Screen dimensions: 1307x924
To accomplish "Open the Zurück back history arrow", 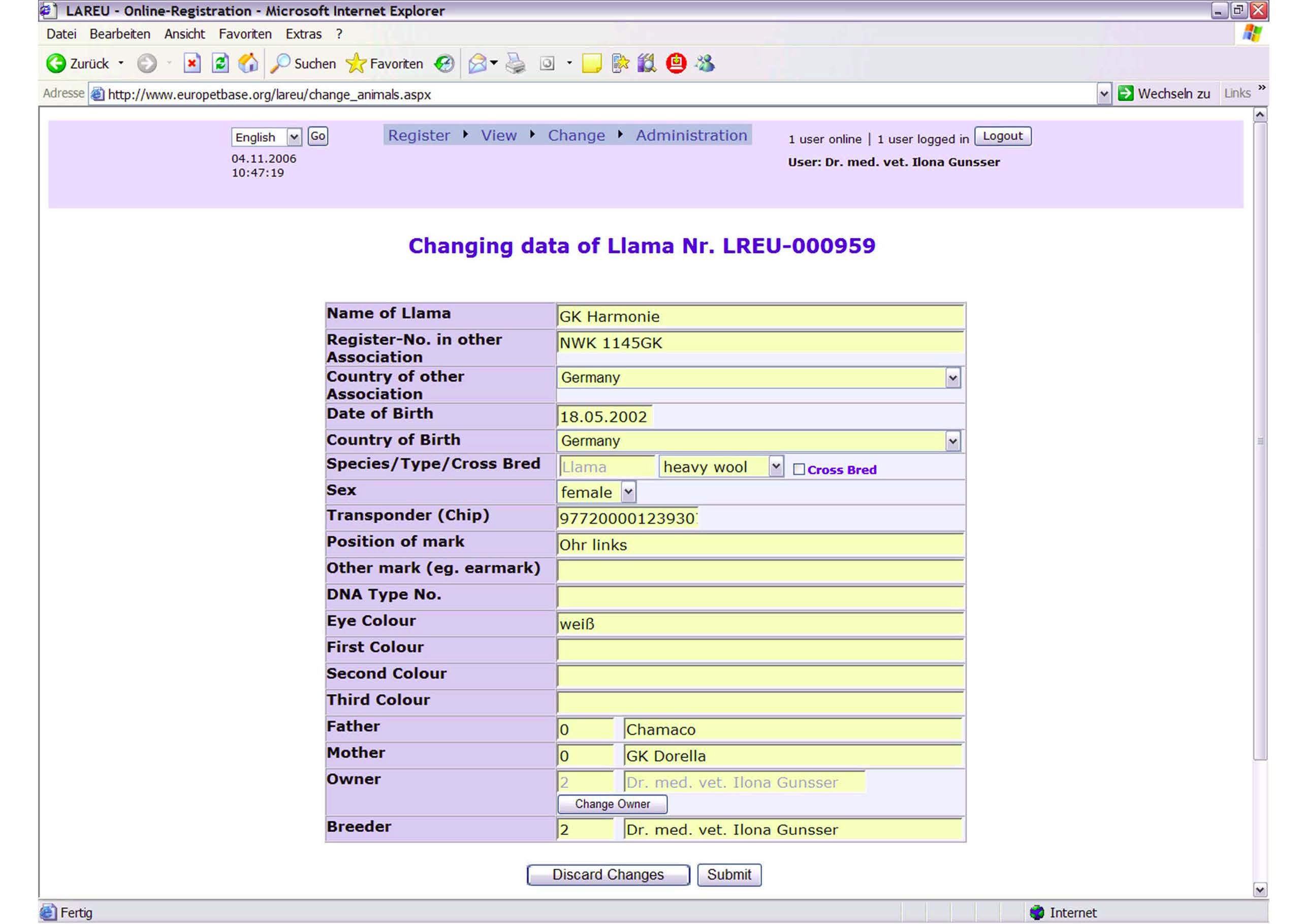I will point(121,63).
